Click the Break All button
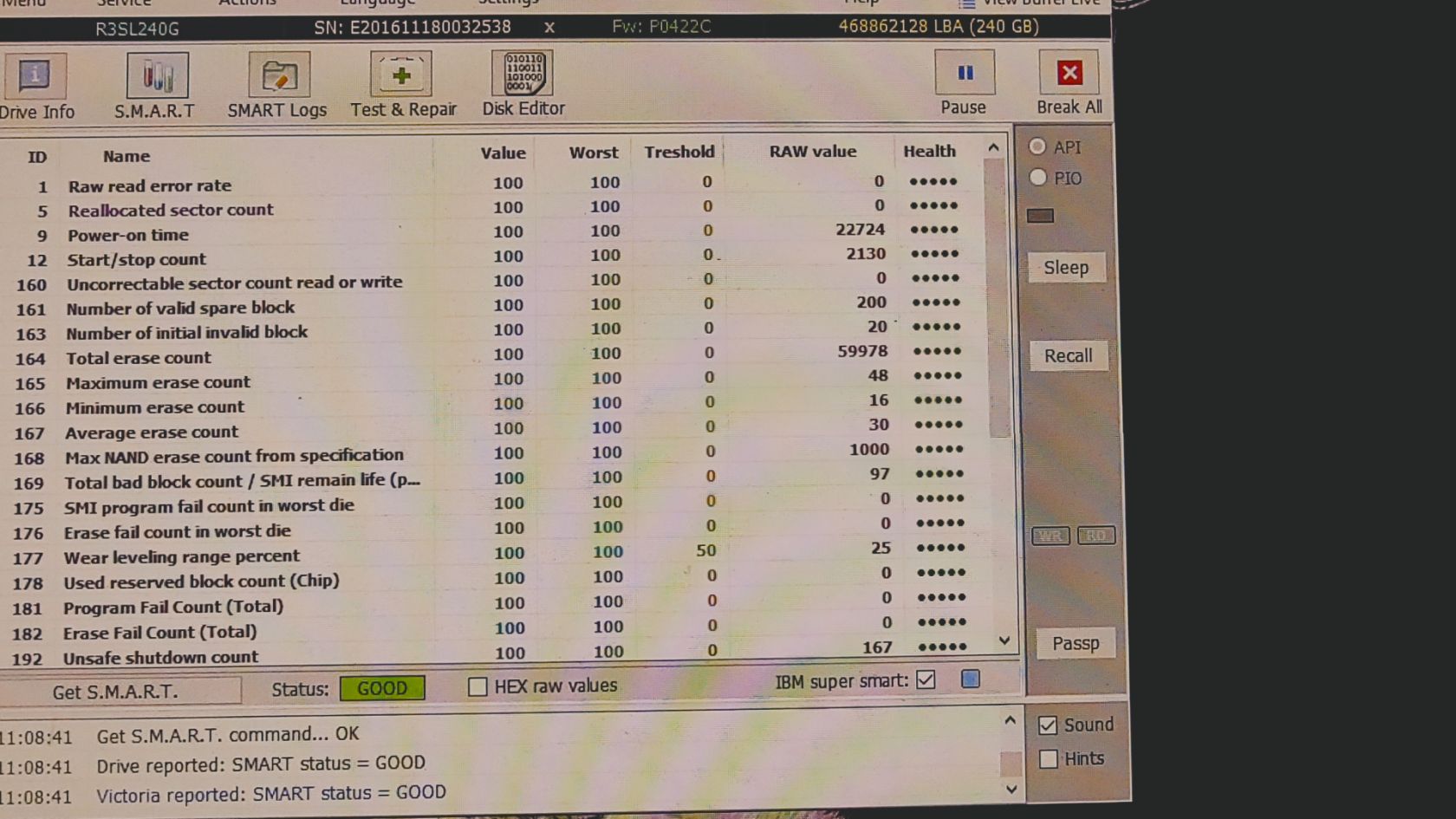1456x819 pixels. click(x=1069, y=83)
